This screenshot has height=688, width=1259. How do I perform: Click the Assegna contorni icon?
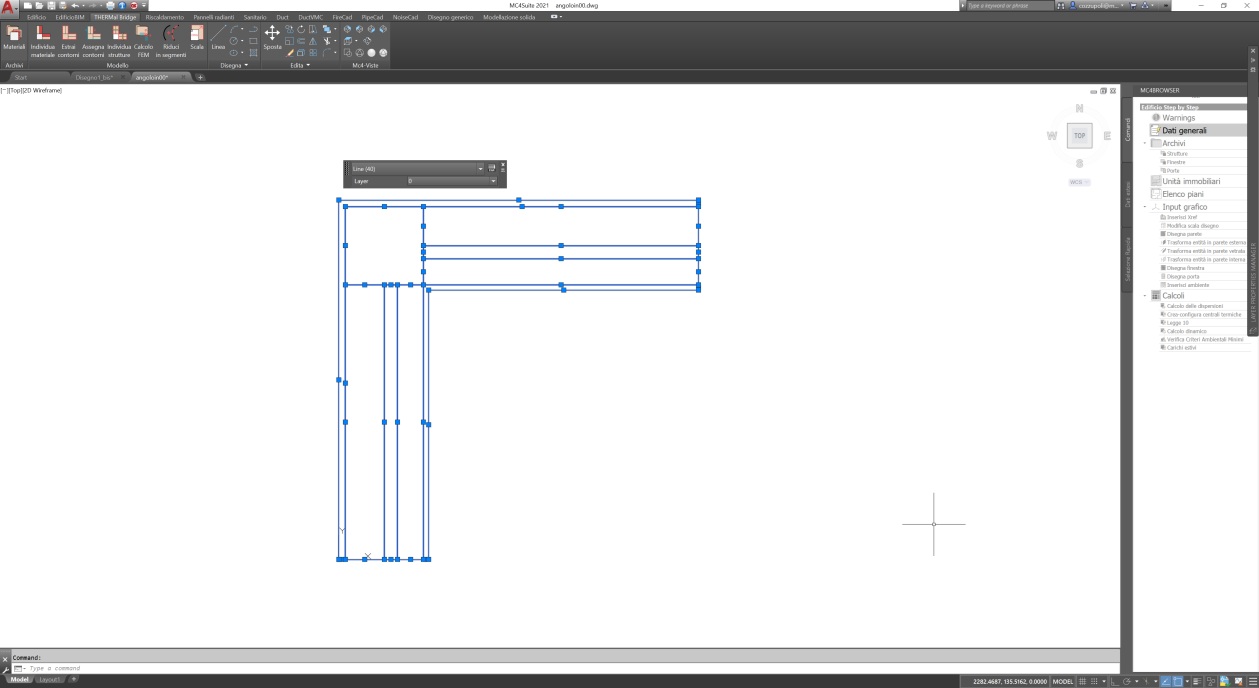(93, 42)
